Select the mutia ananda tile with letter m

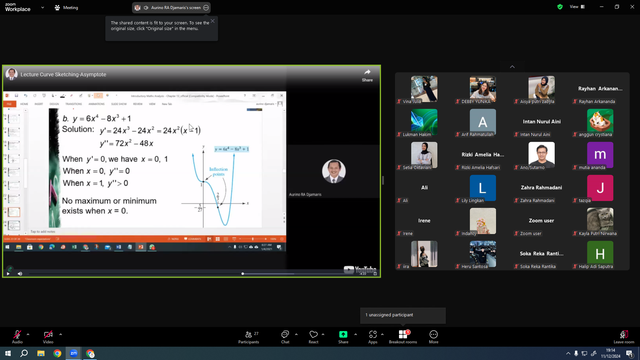pos(600,155)
